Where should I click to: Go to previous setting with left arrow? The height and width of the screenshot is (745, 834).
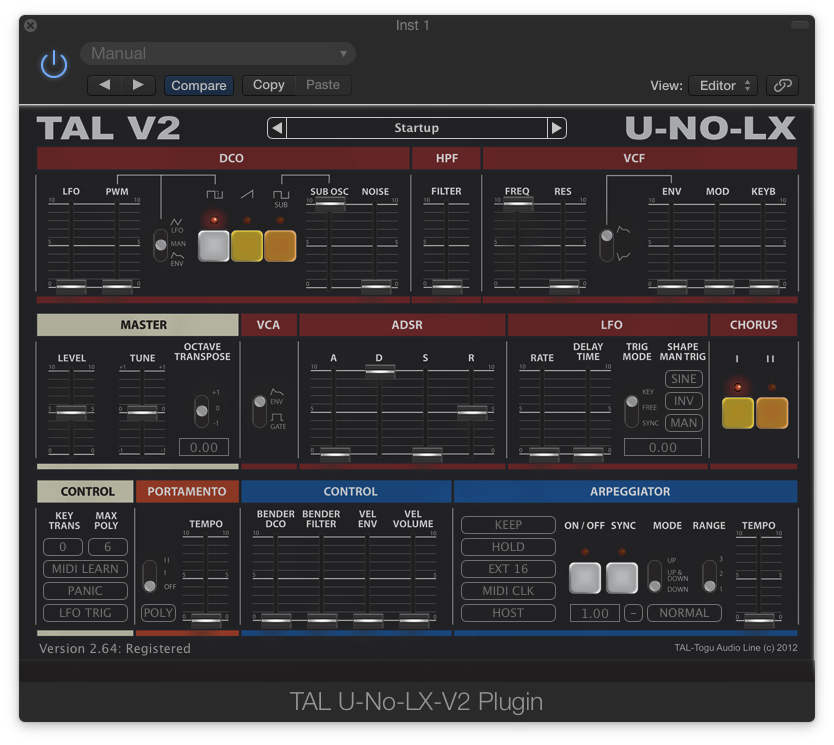105,85
